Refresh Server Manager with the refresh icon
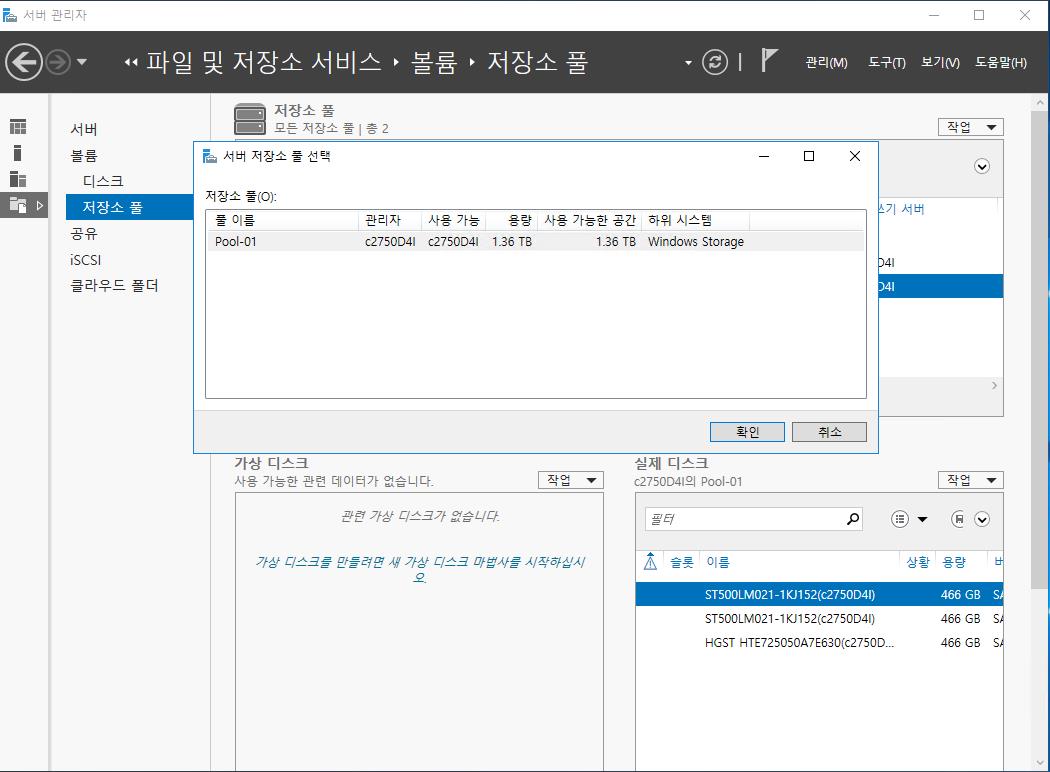 (x=715, y=62)
